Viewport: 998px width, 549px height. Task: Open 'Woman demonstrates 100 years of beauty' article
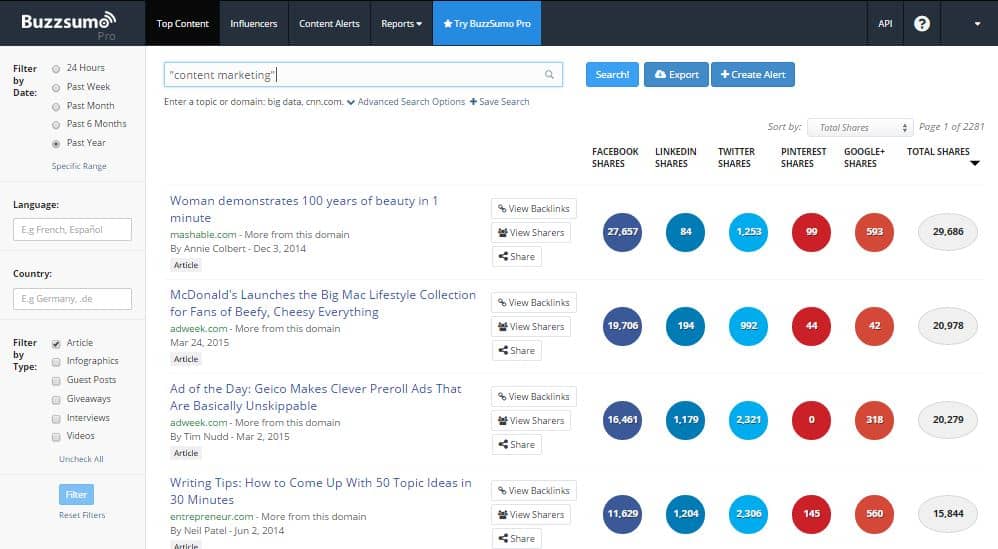(304, 209)
